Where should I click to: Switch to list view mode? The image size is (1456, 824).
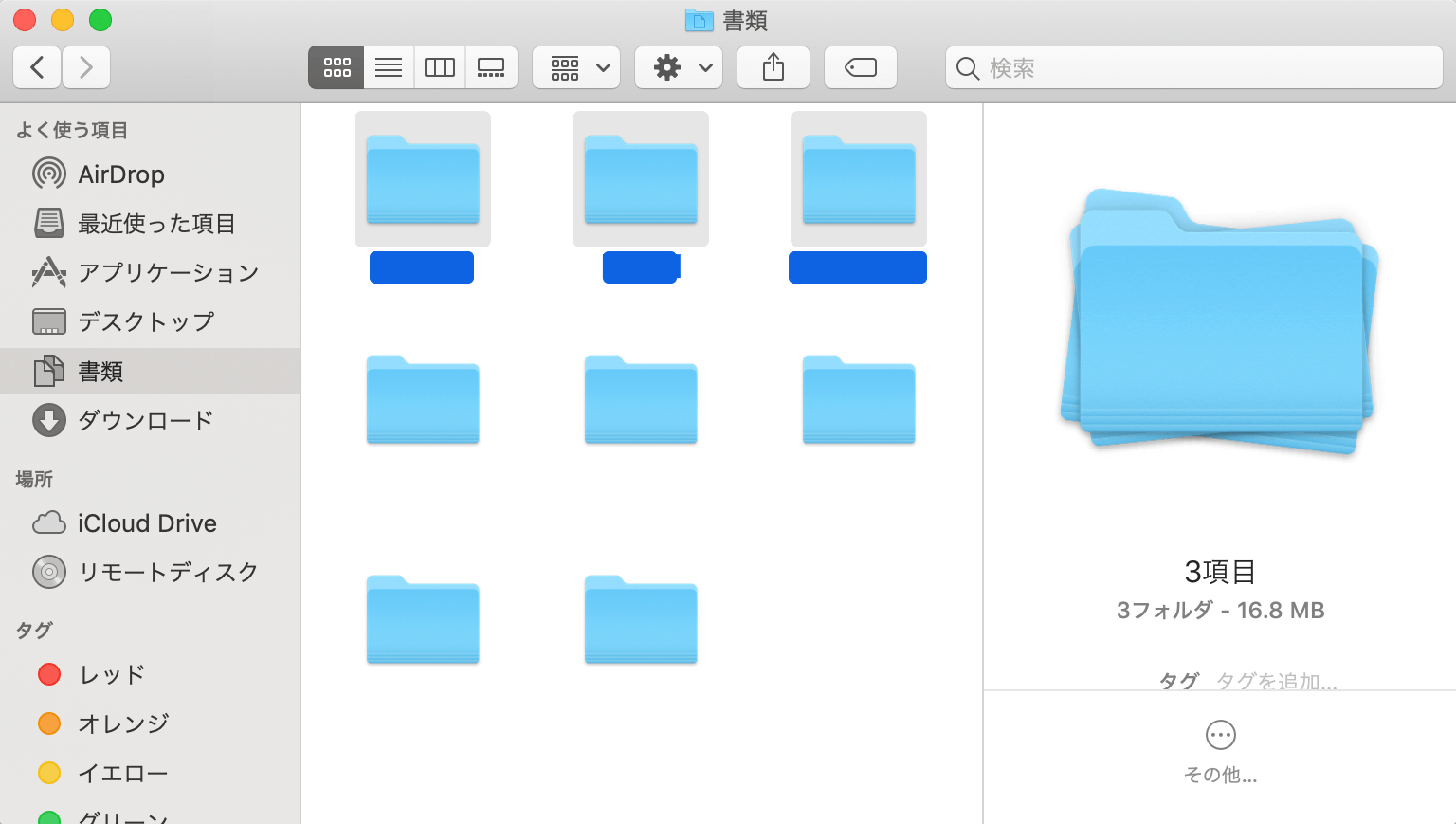[389, 67]
